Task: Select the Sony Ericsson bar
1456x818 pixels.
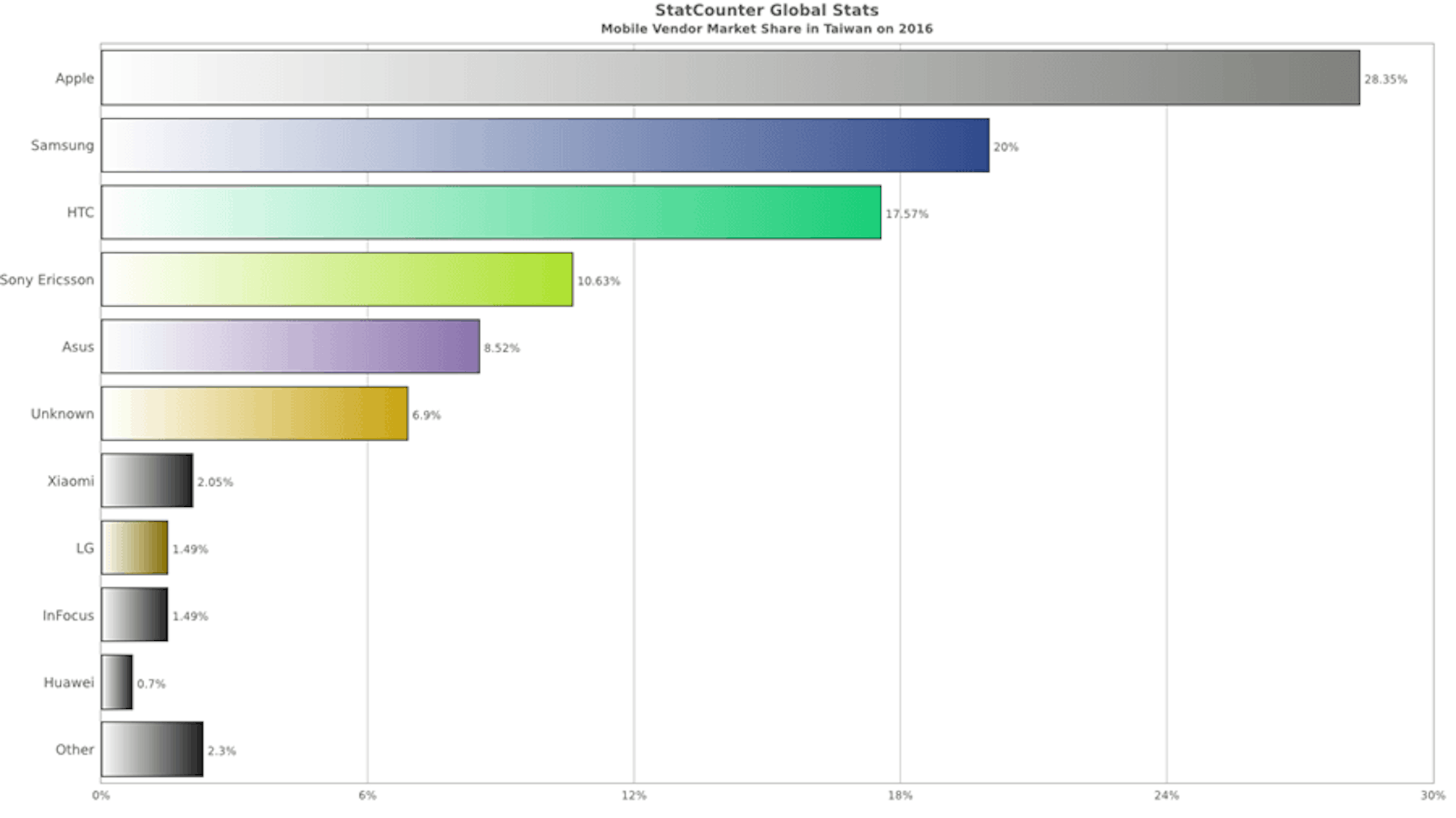Action: tap(337, 280)
